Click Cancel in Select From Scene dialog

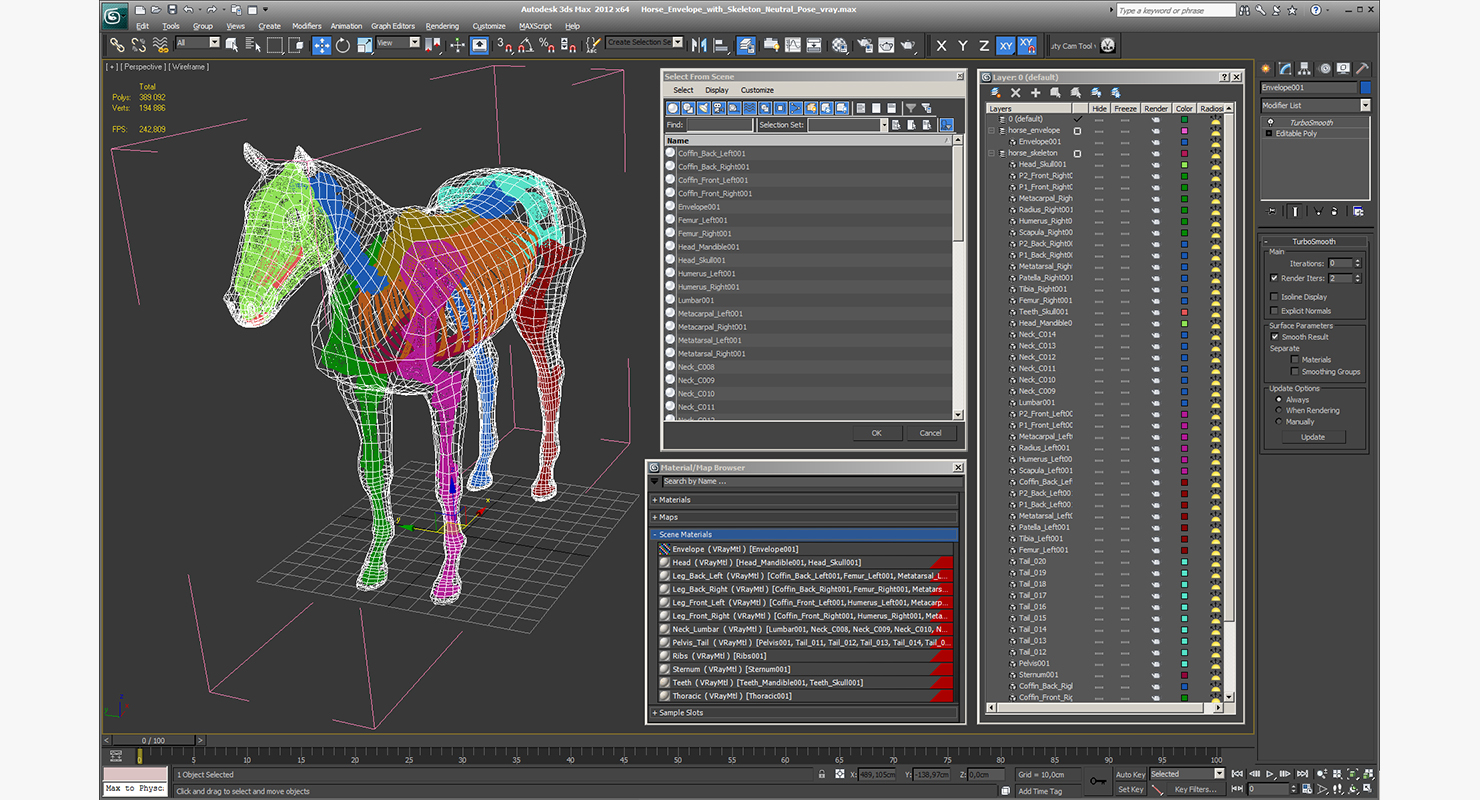point(931,433)
